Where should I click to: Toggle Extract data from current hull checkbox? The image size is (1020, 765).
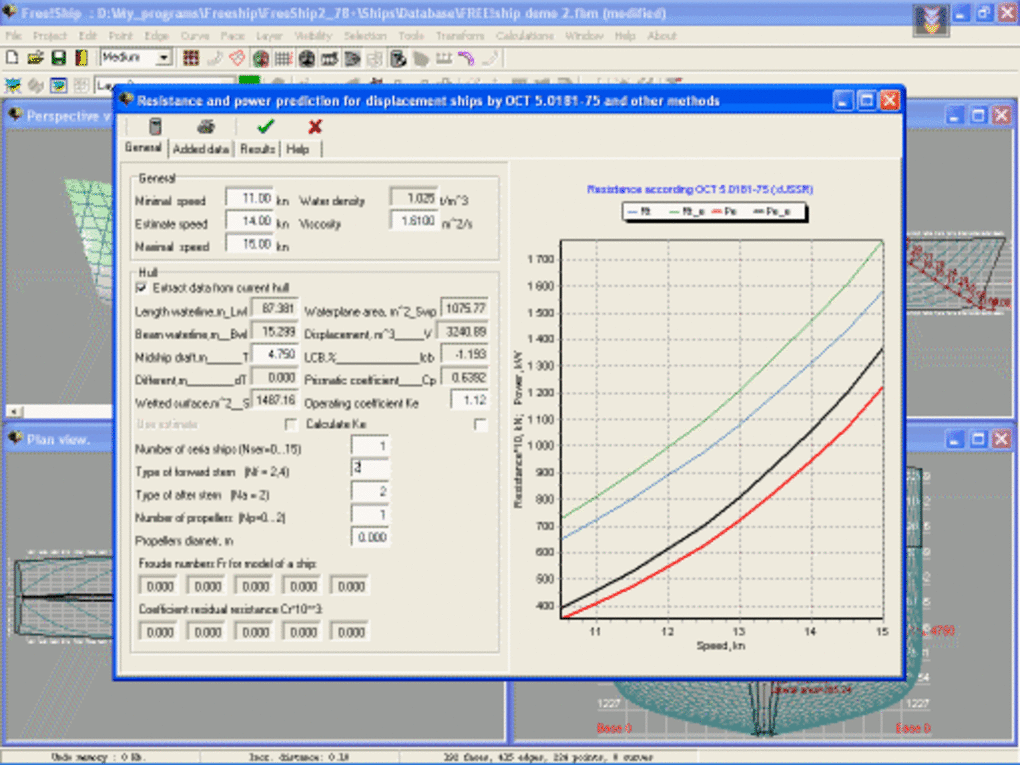click(x=141, y=288)
